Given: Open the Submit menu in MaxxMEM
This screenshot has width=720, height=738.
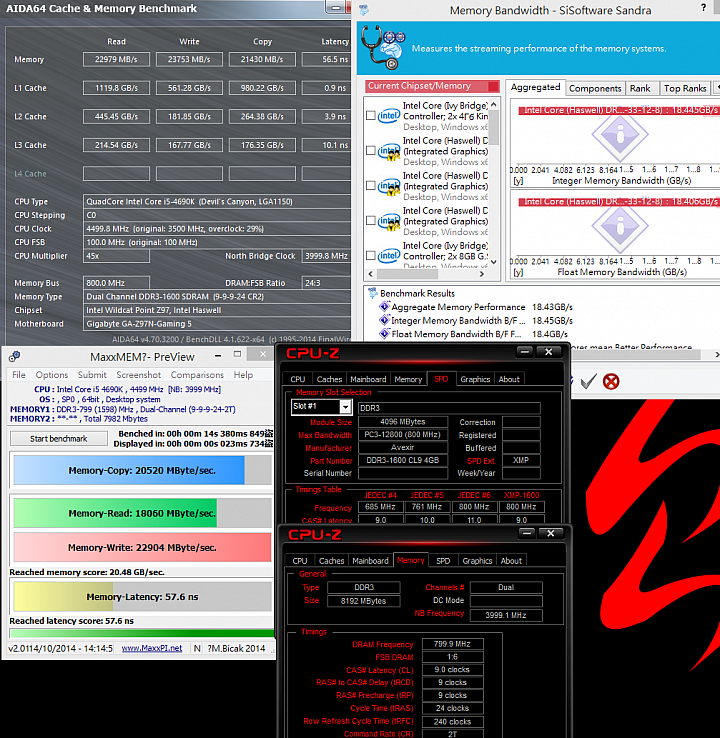Looking at the screenshot, I should click(92, 375).
